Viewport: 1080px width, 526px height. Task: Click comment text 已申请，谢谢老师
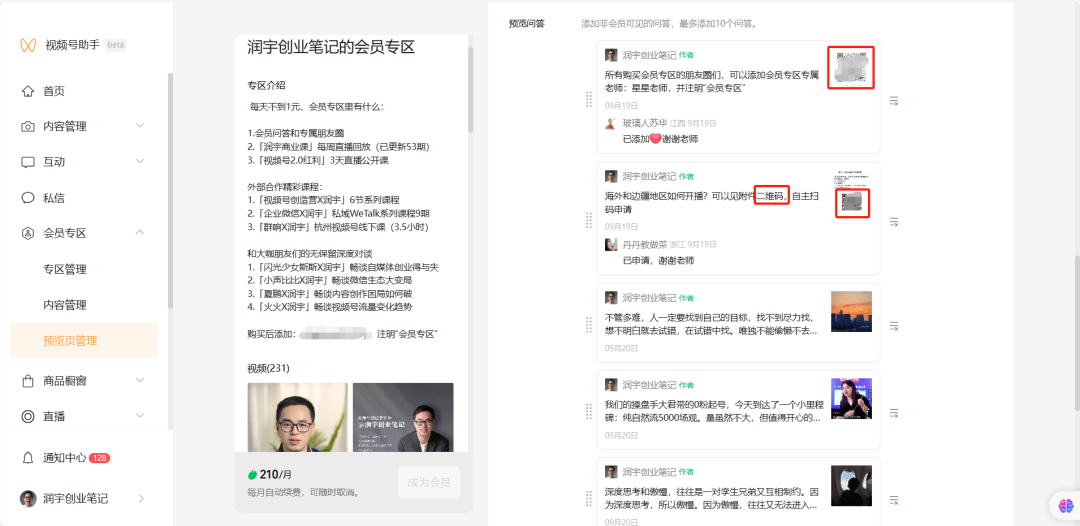658,260
